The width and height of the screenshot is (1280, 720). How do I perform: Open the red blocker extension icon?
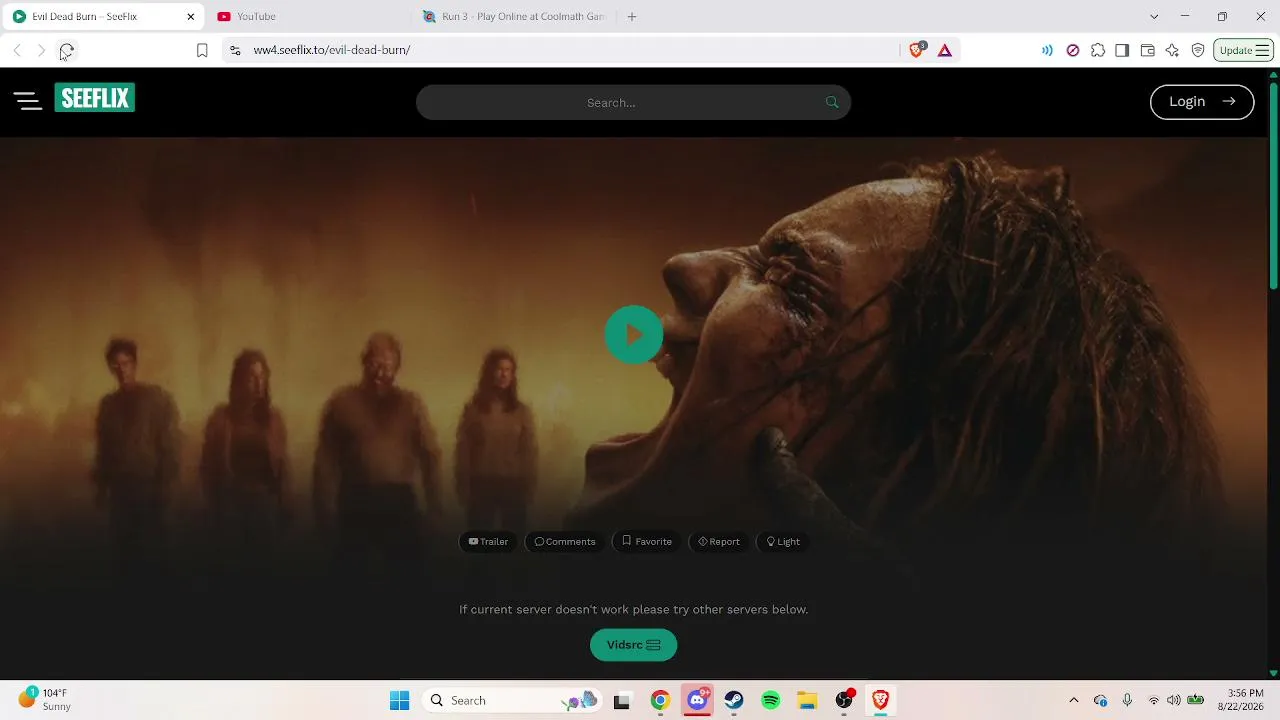tap(1073, 50)
